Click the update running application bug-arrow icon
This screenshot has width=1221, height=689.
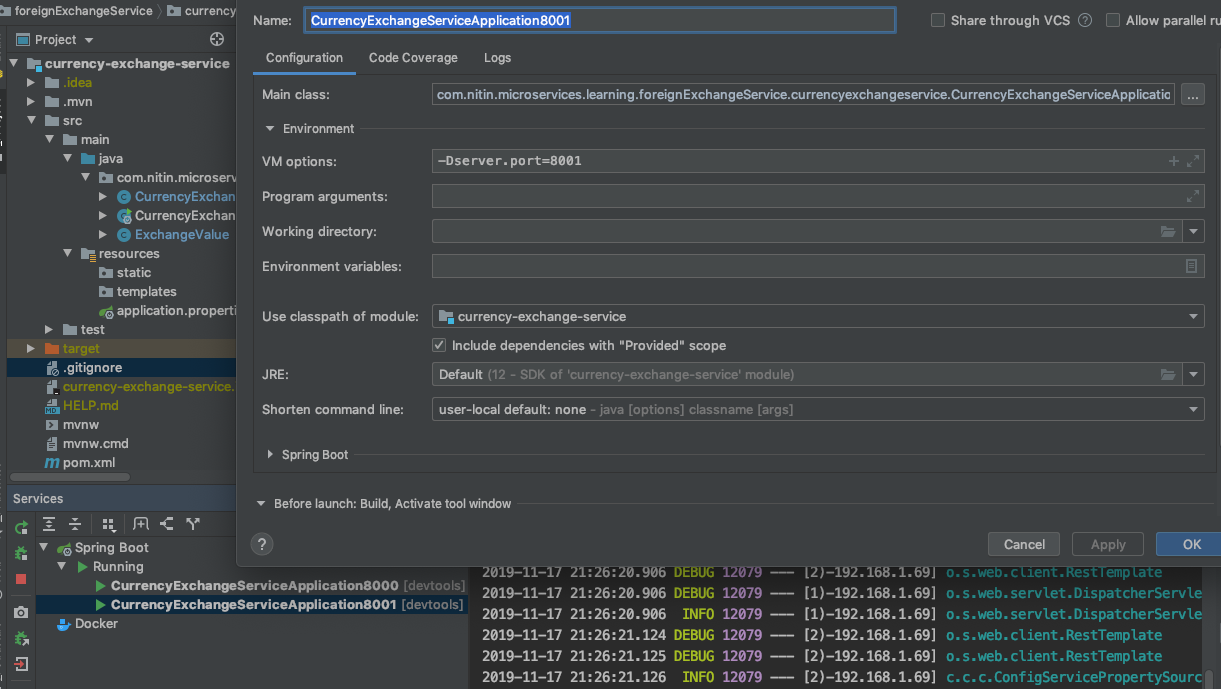point(21,638)
